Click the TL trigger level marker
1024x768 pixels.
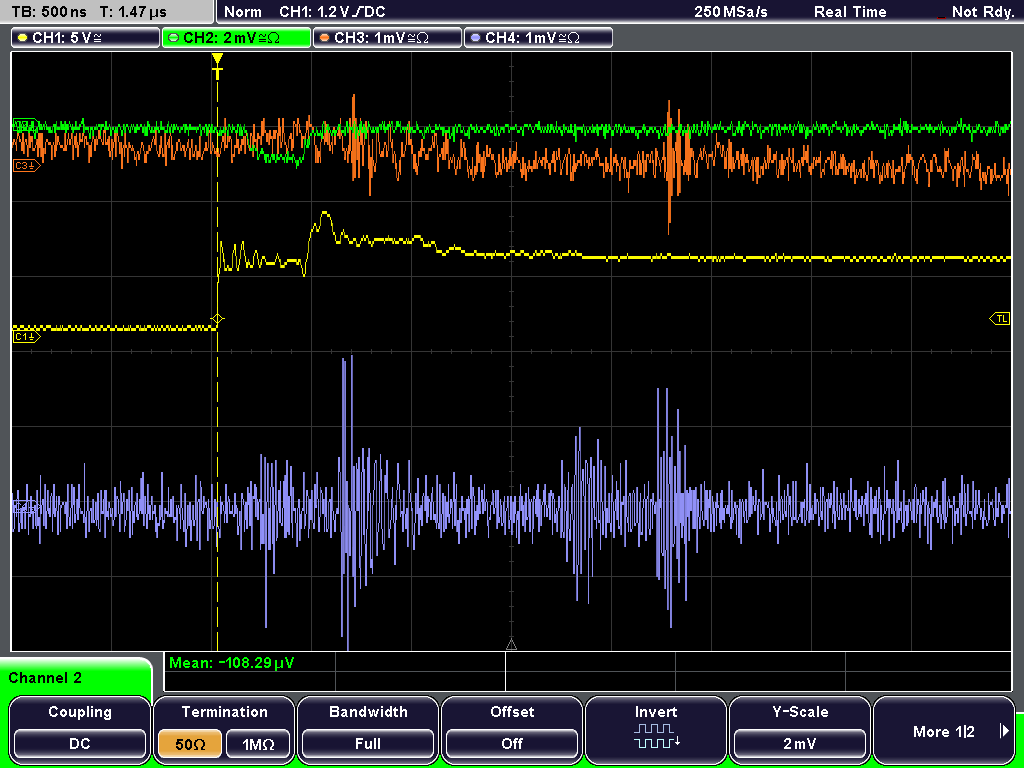tap(1000, 319)
